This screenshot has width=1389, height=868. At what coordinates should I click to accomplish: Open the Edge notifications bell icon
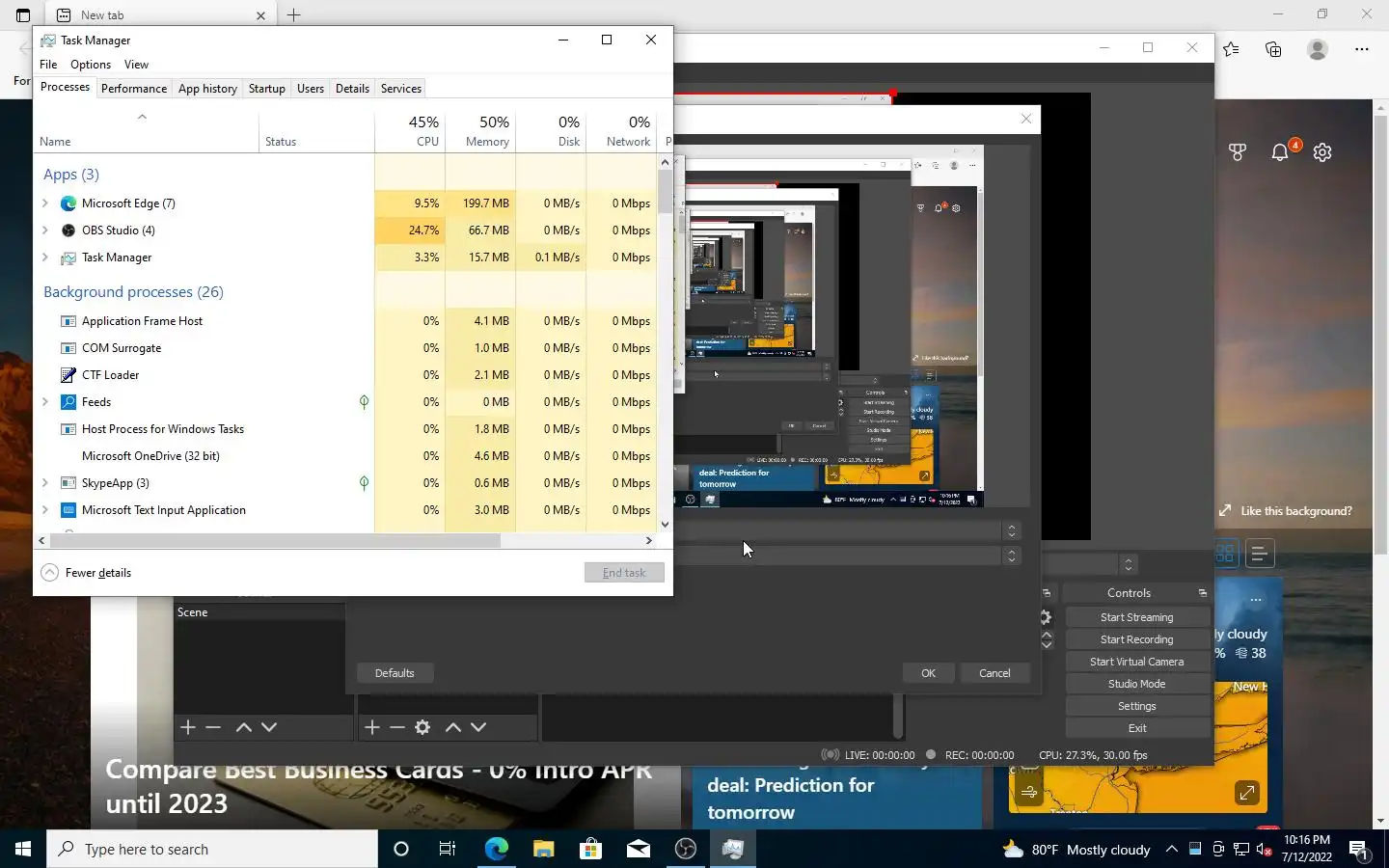(1281, 152)
